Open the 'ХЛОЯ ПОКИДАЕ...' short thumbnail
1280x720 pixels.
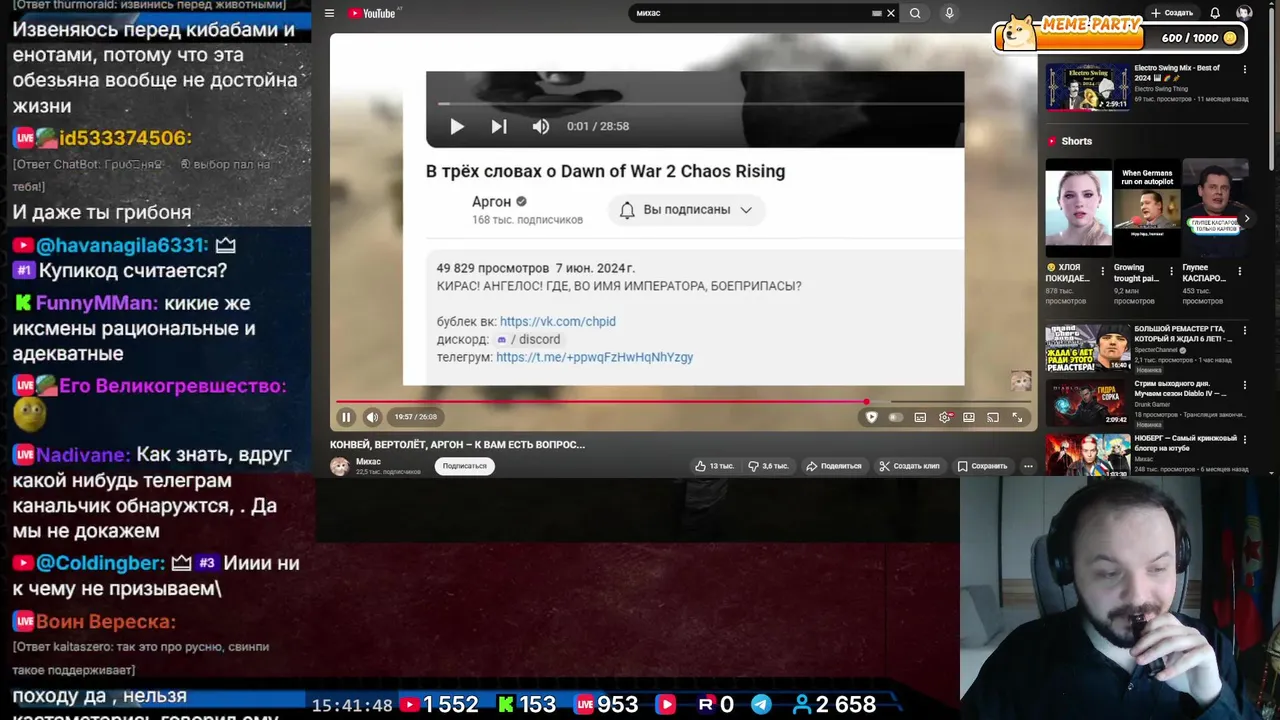[1078, 208]
